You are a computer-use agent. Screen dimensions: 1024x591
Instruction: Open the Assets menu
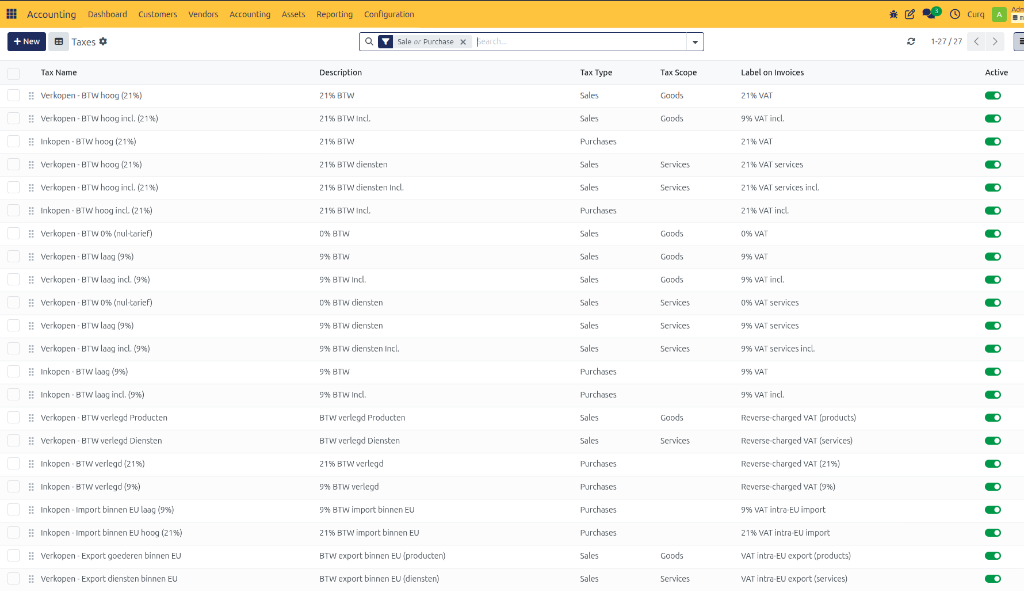(x=293, y=14)
